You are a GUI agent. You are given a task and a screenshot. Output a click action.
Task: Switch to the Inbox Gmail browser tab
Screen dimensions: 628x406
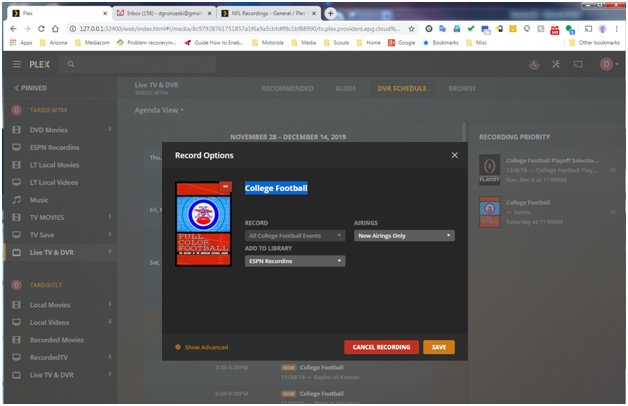[164, 13]
